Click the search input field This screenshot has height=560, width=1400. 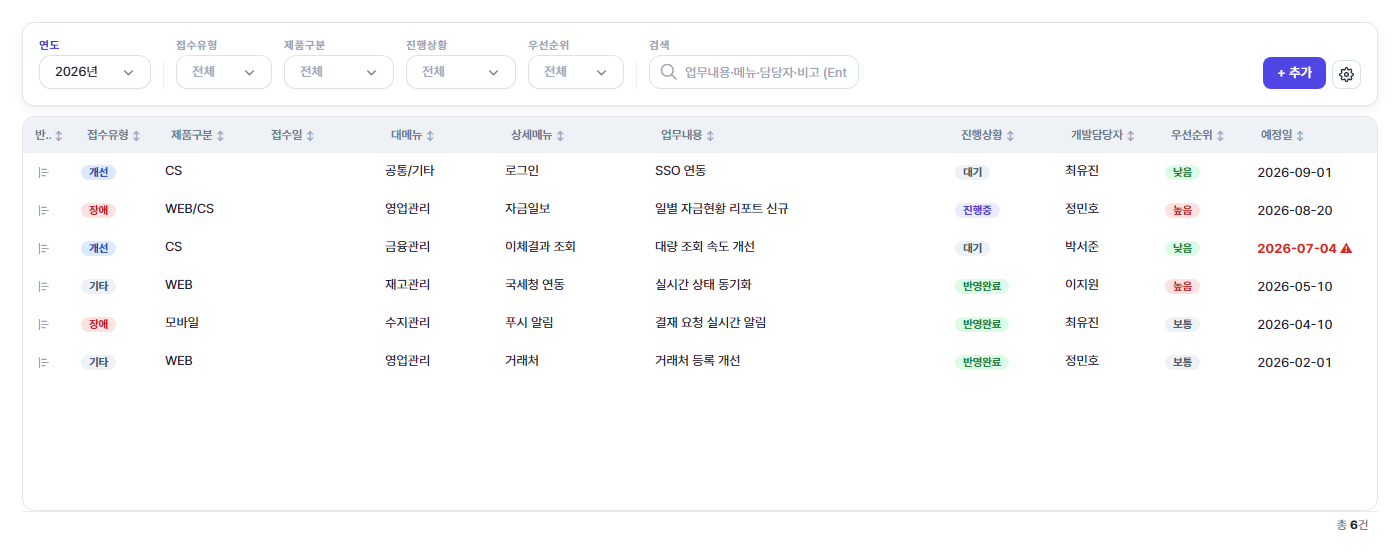[754, 72]
